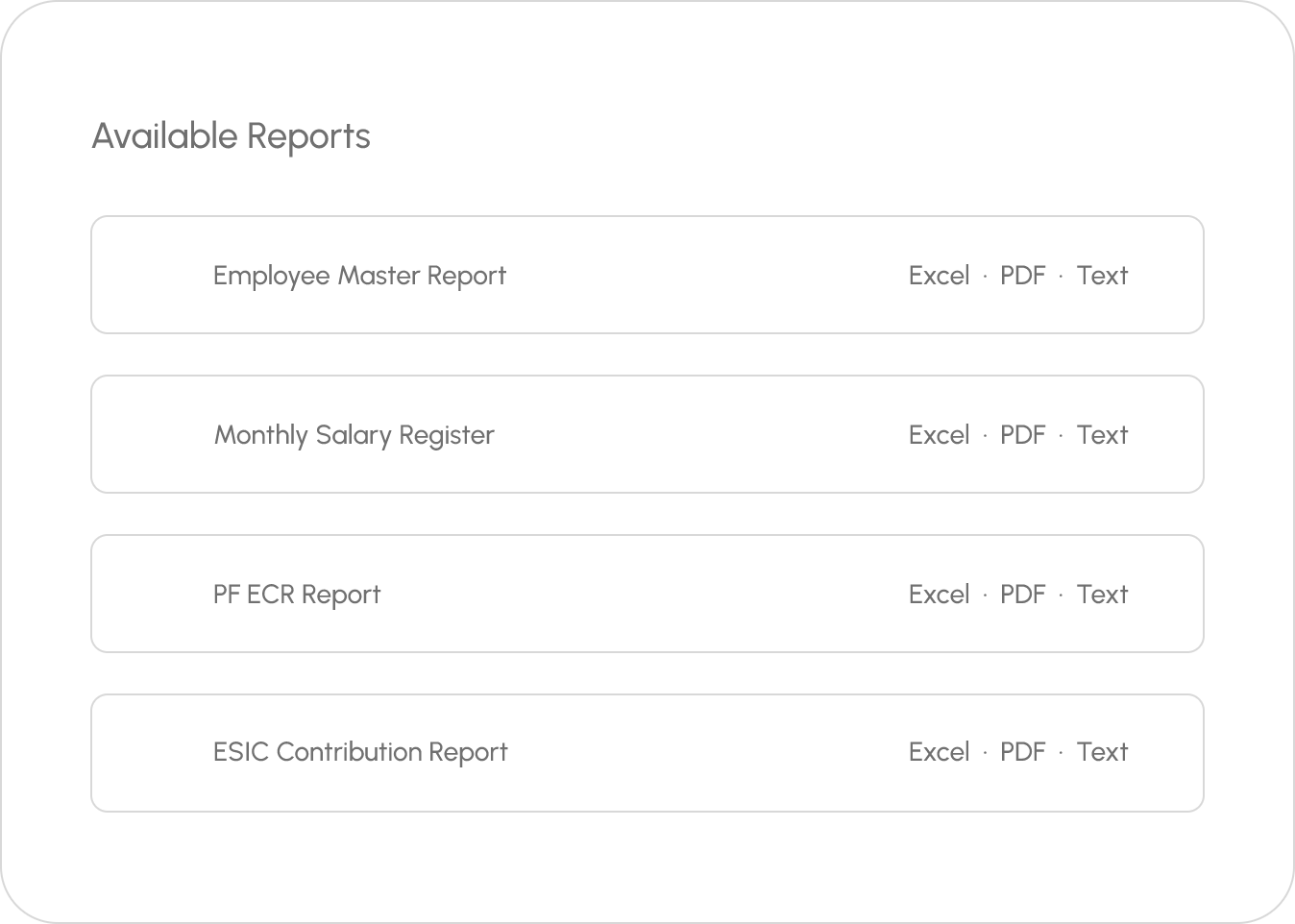Export ESIC Contribution Report to Excel
The width and height of the screenshot is (1295, 924).
pyautogui.click(x=939, y=752)
